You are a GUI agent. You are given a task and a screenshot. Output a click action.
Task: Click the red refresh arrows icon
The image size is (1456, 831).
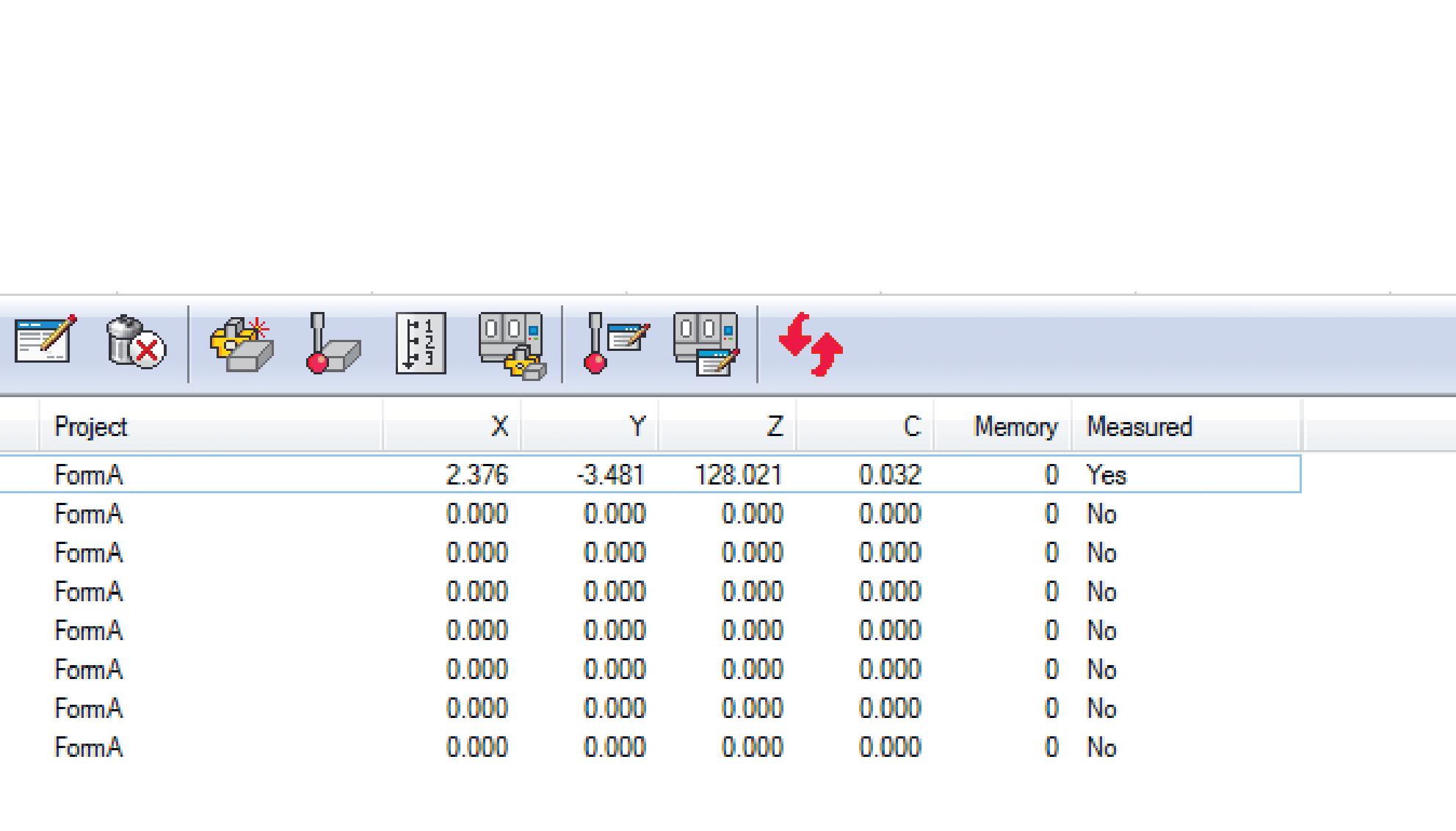pyautogui.click(x=811, y=345)
